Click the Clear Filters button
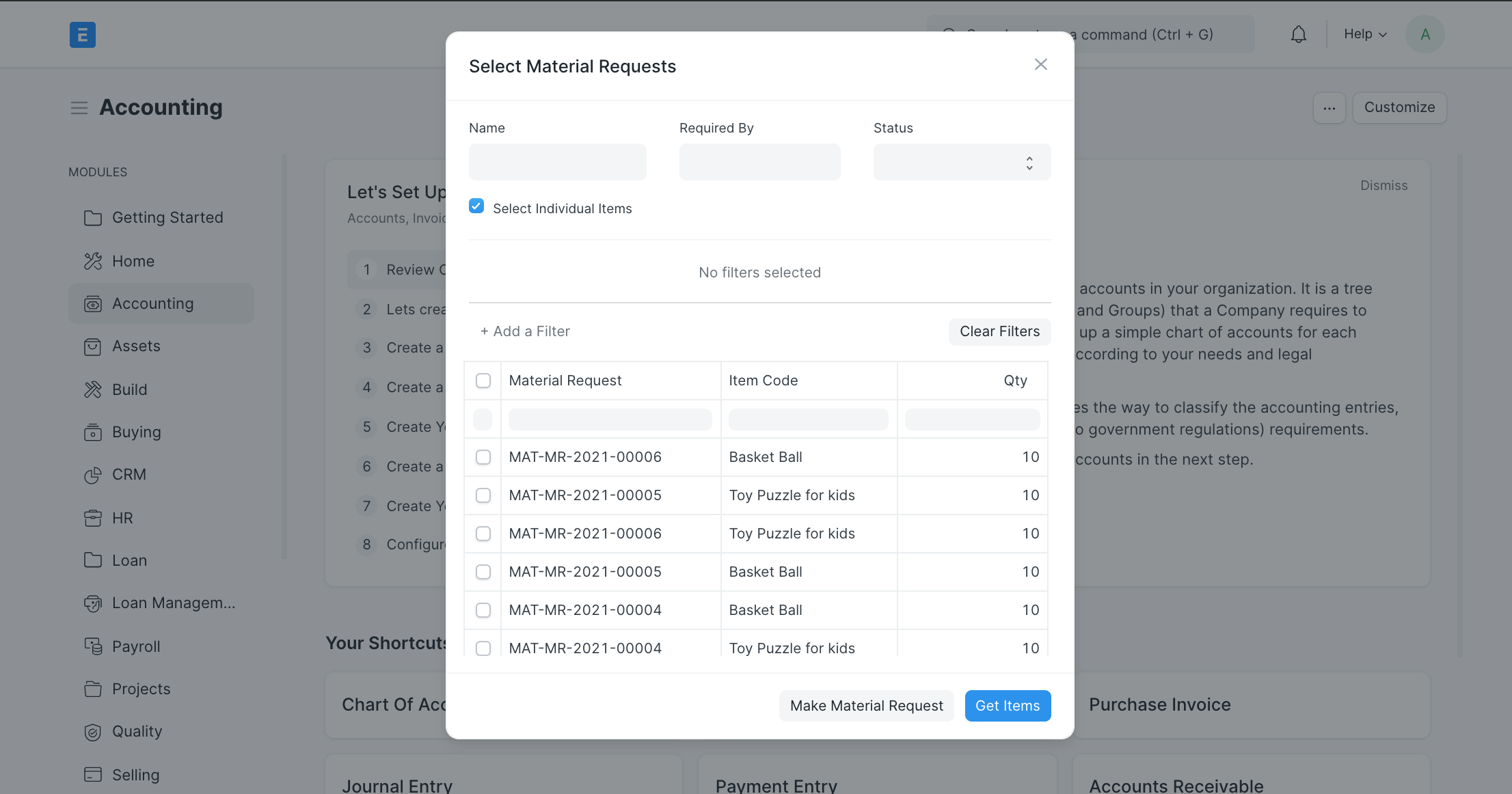 coord(999,331)
